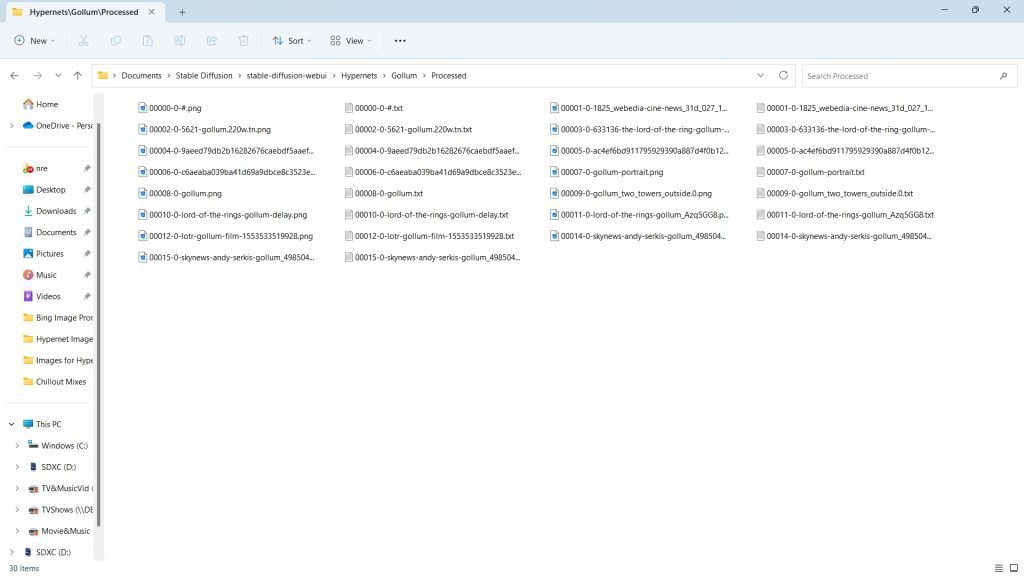Switch to large thumbnails view in status bar

click(1014, 568)
